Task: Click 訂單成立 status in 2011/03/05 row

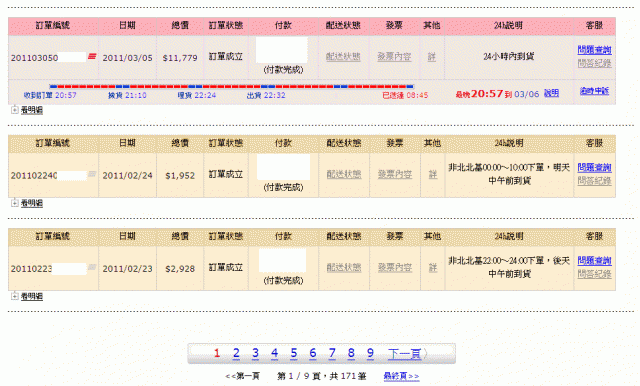Action: coord(226,57)
